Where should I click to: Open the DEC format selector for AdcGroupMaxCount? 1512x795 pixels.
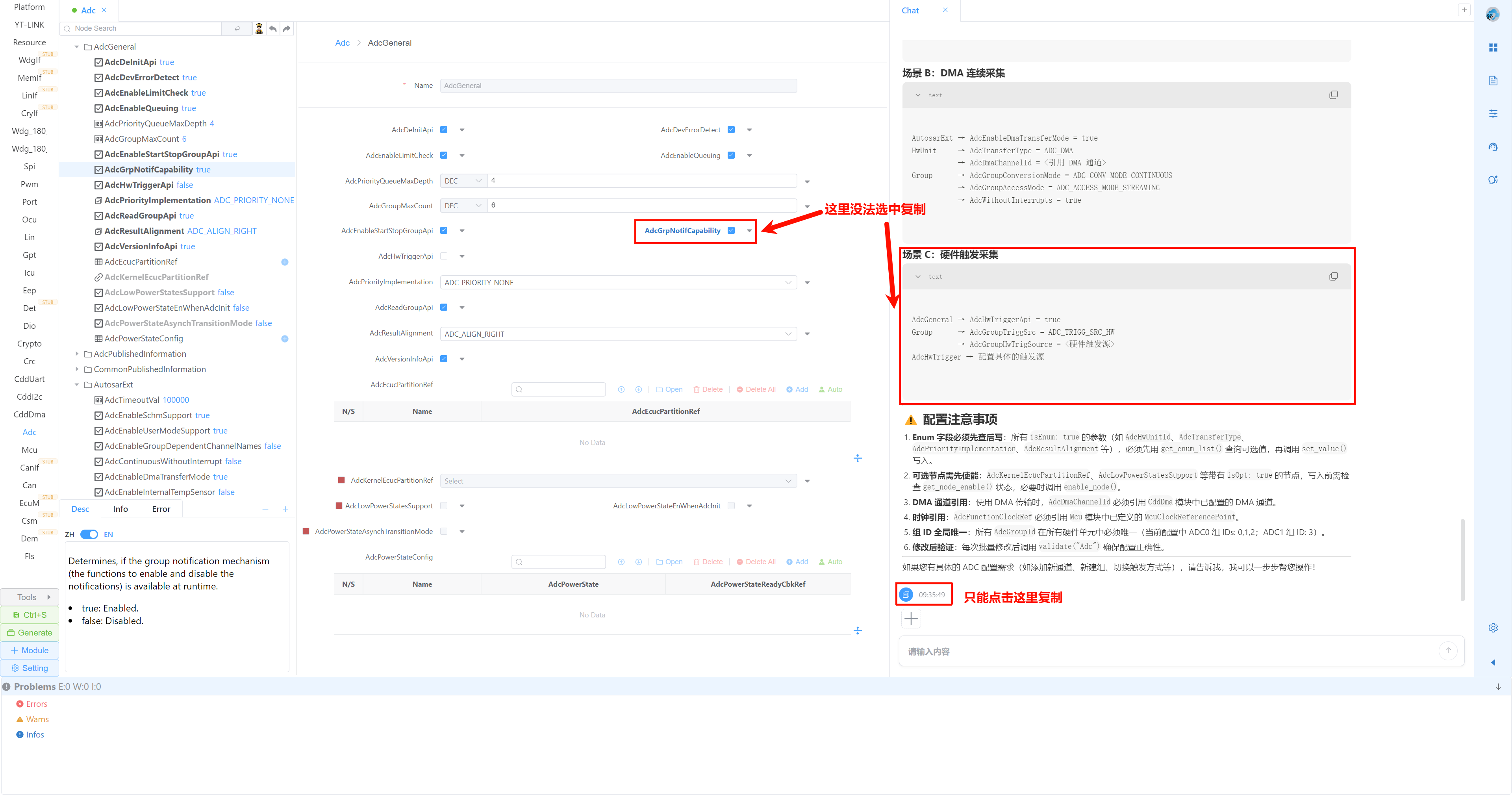(463, 206)
